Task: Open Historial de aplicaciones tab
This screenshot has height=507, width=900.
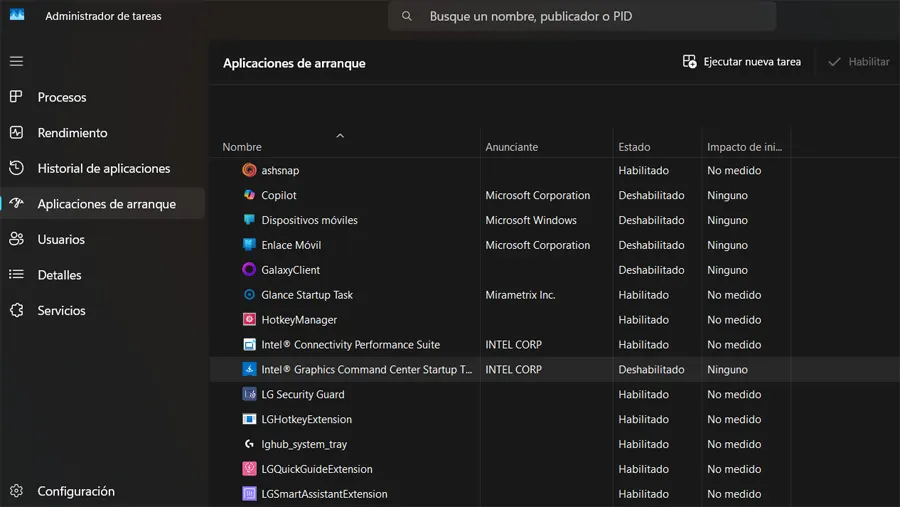Action: (102, 168)
